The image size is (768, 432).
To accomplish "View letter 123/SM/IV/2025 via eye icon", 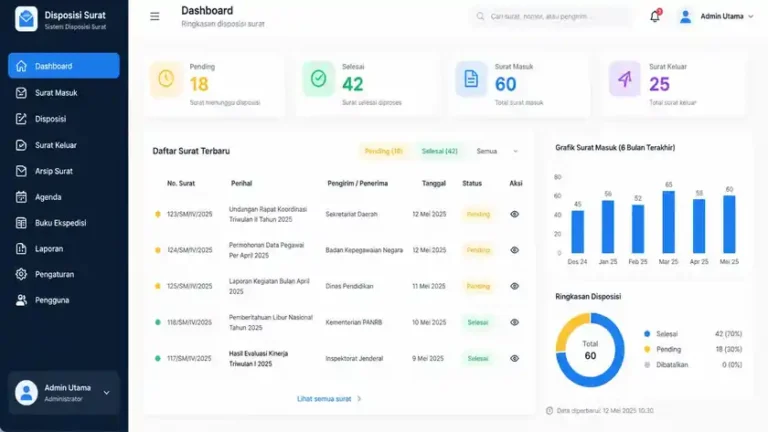I will pyautogui.click(x=514, y=214).
